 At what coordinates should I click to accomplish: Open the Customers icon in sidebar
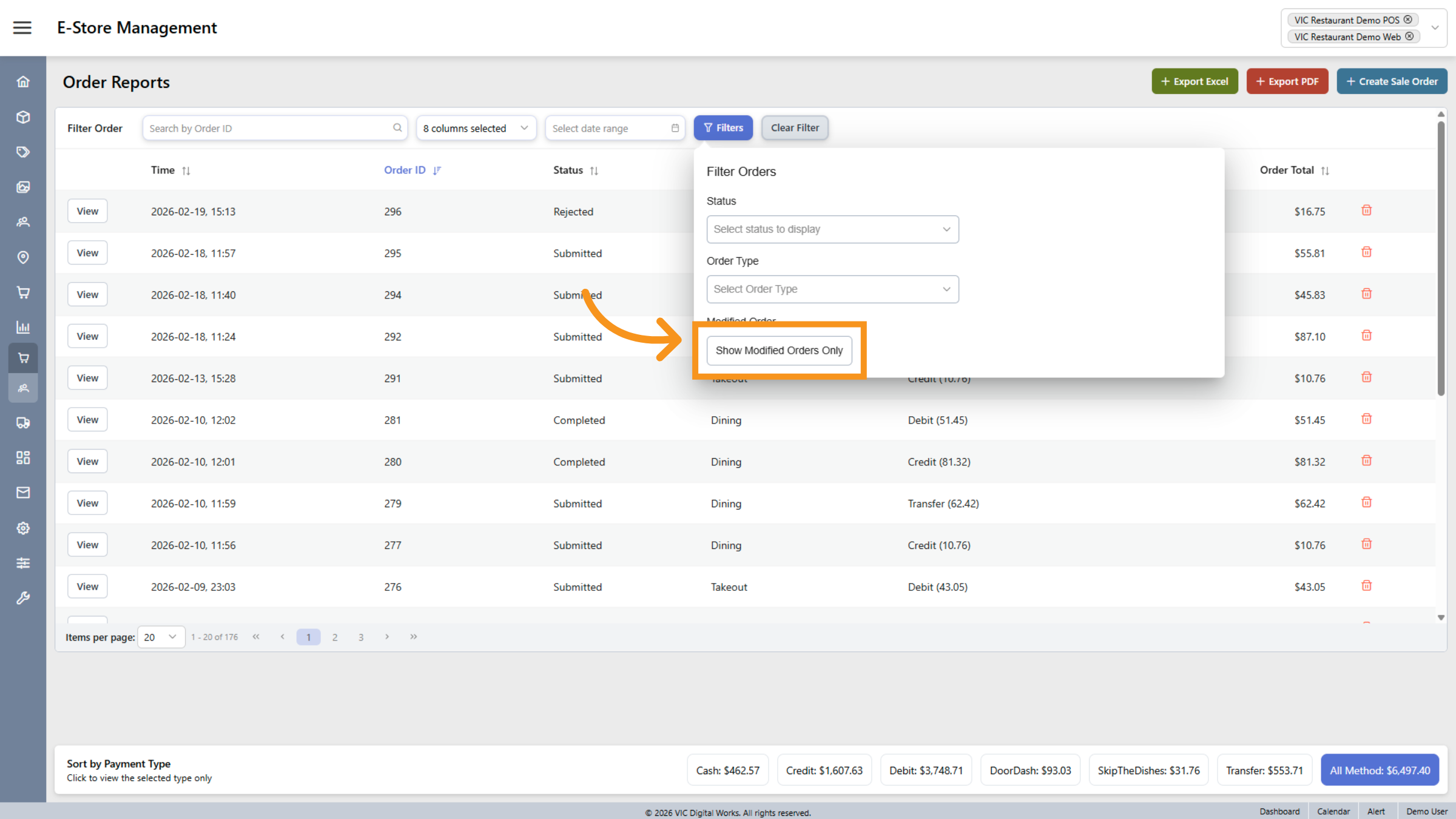(23, 221)
